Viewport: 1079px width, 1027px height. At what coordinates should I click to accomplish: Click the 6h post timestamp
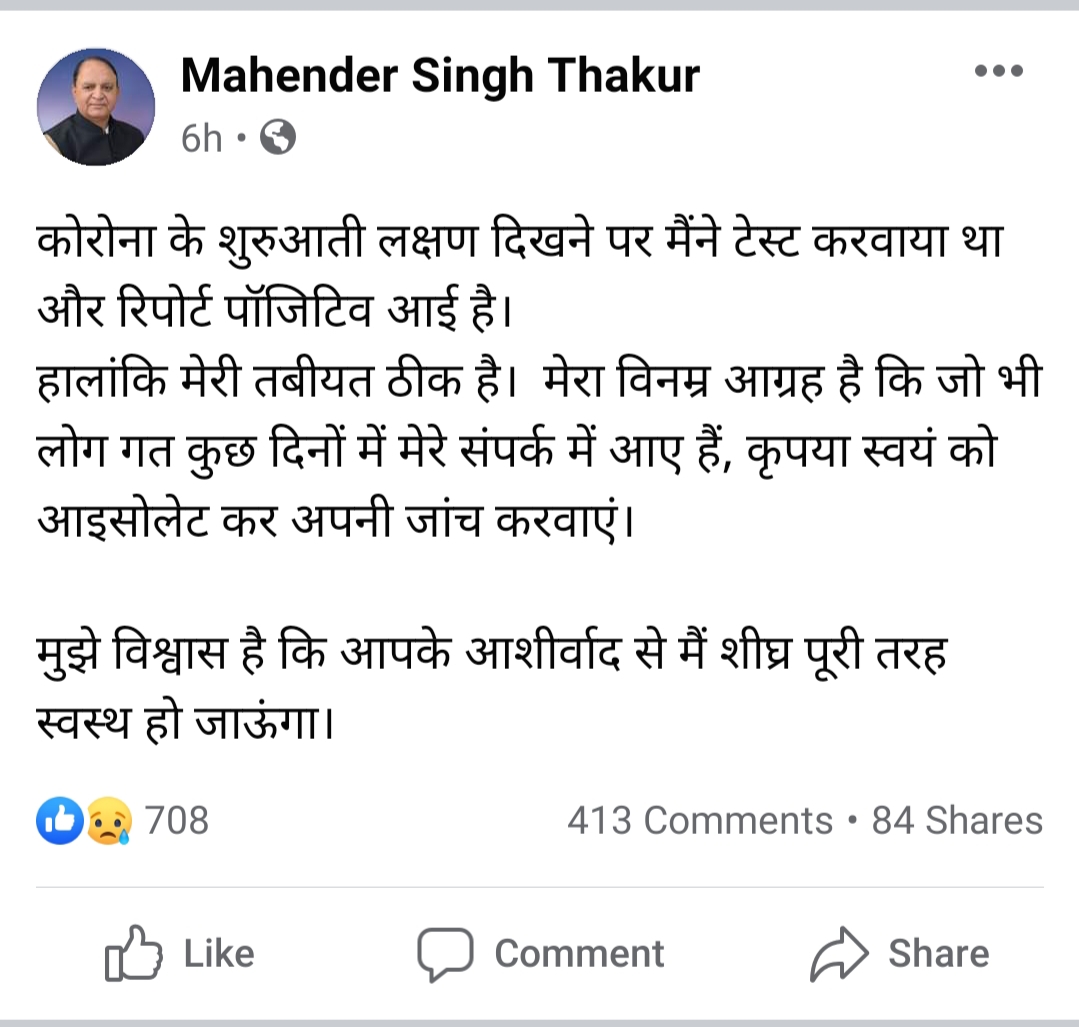201,138
